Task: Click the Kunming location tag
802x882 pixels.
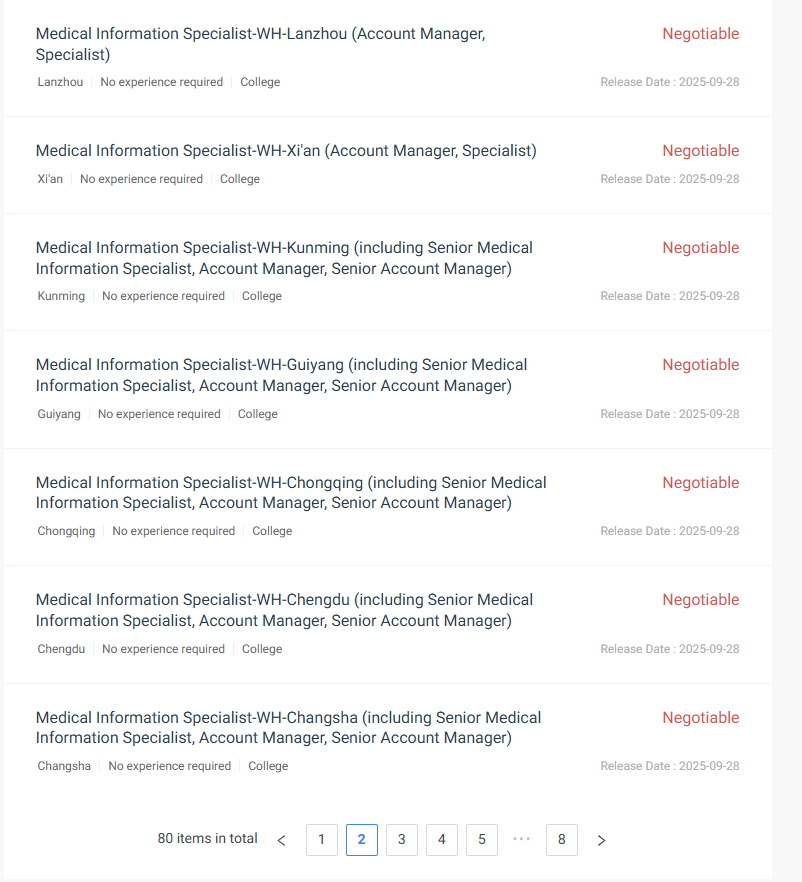Action: click(61, 296)
